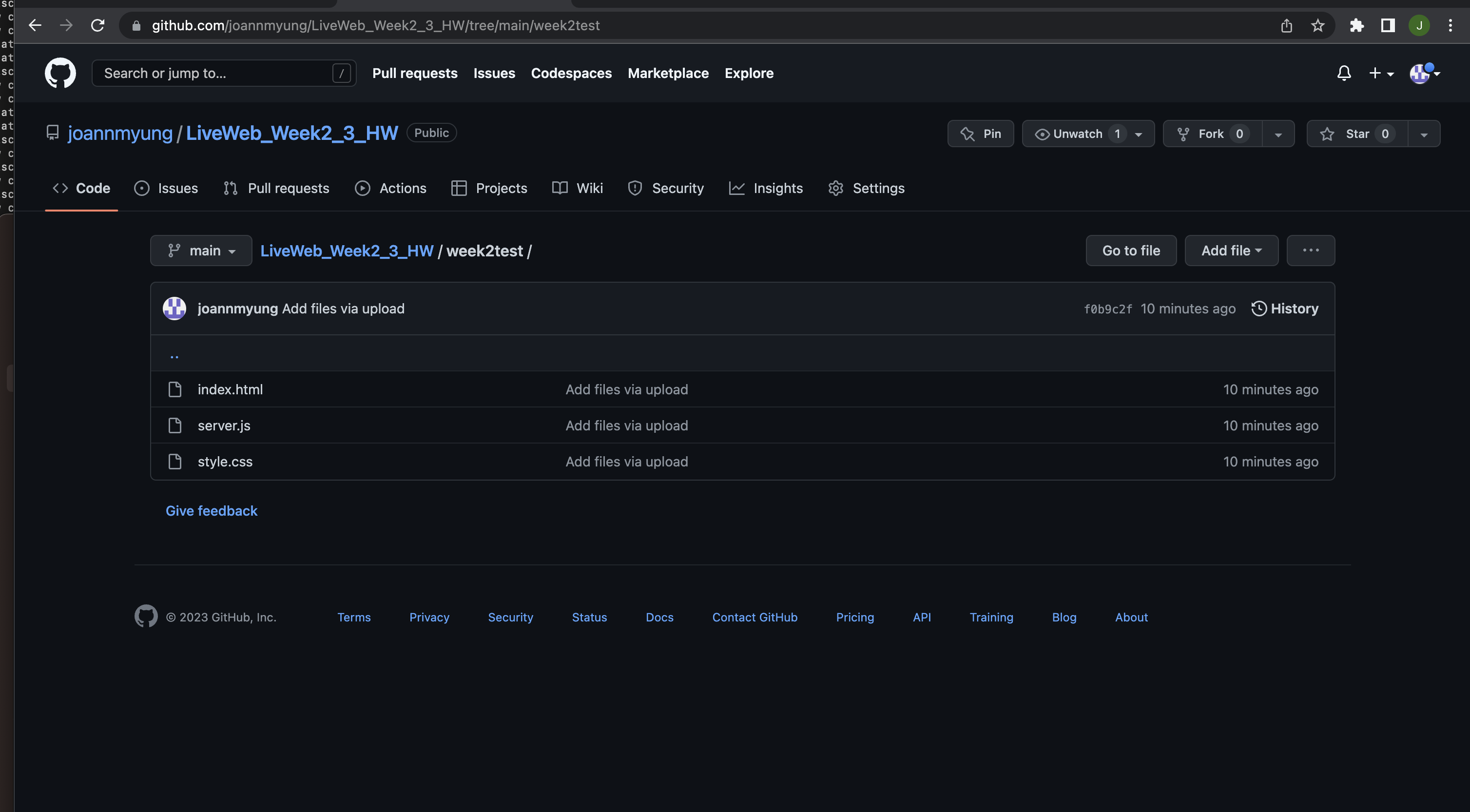Bookmark page with the star icon

pyautogui.click(x=1317, y=26)
